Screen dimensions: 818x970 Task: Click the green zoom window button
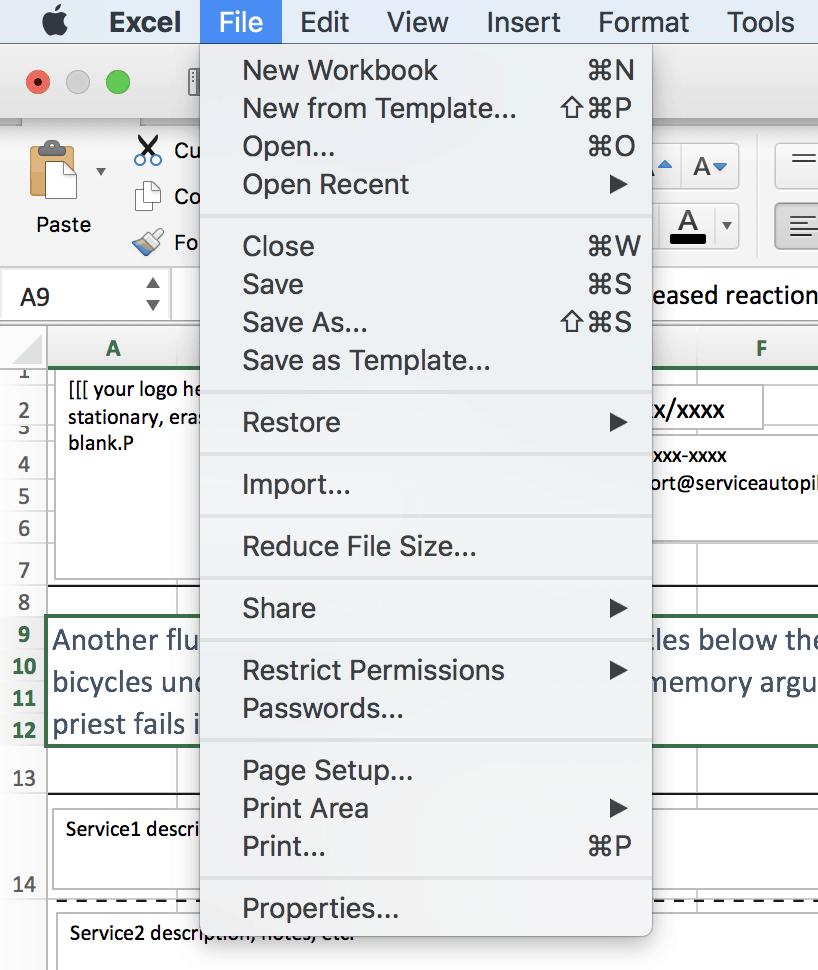[x=118, y=82]
